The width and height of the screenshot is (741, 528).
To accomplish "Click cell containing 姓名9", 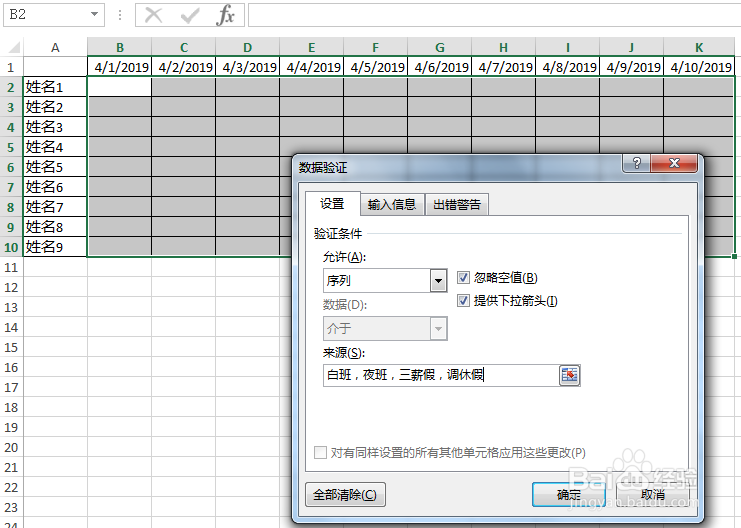I will [55, 247].
